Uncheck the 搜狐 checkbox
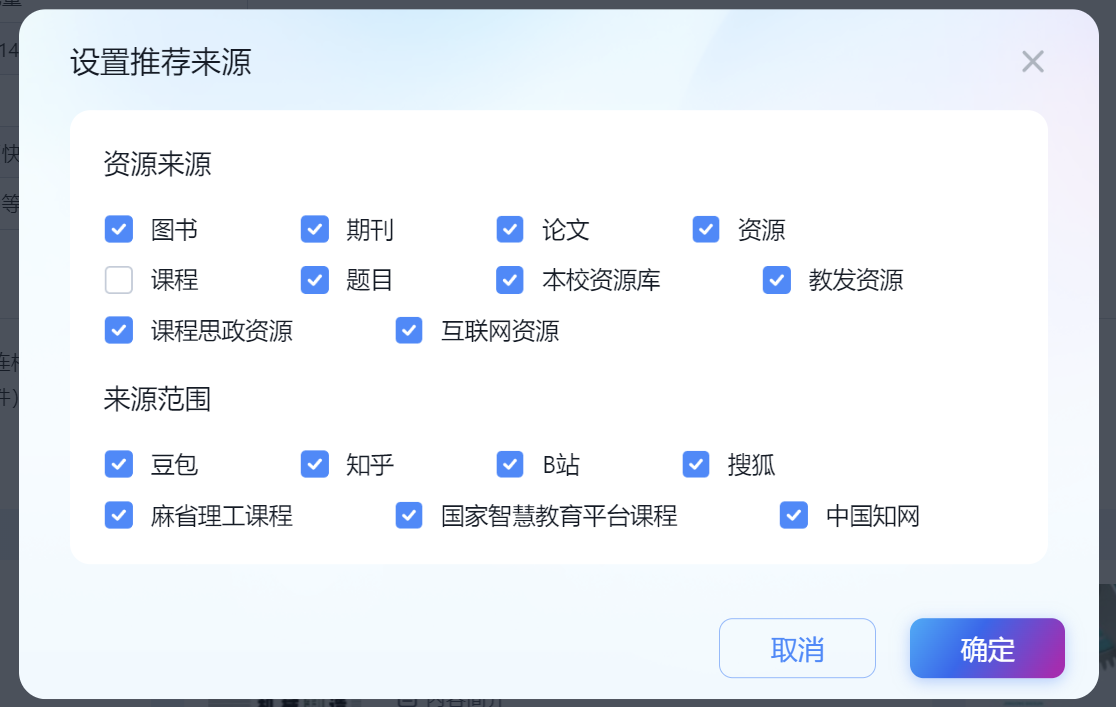1116x707 pixels. pyautogui.click(x=695, y=464)
